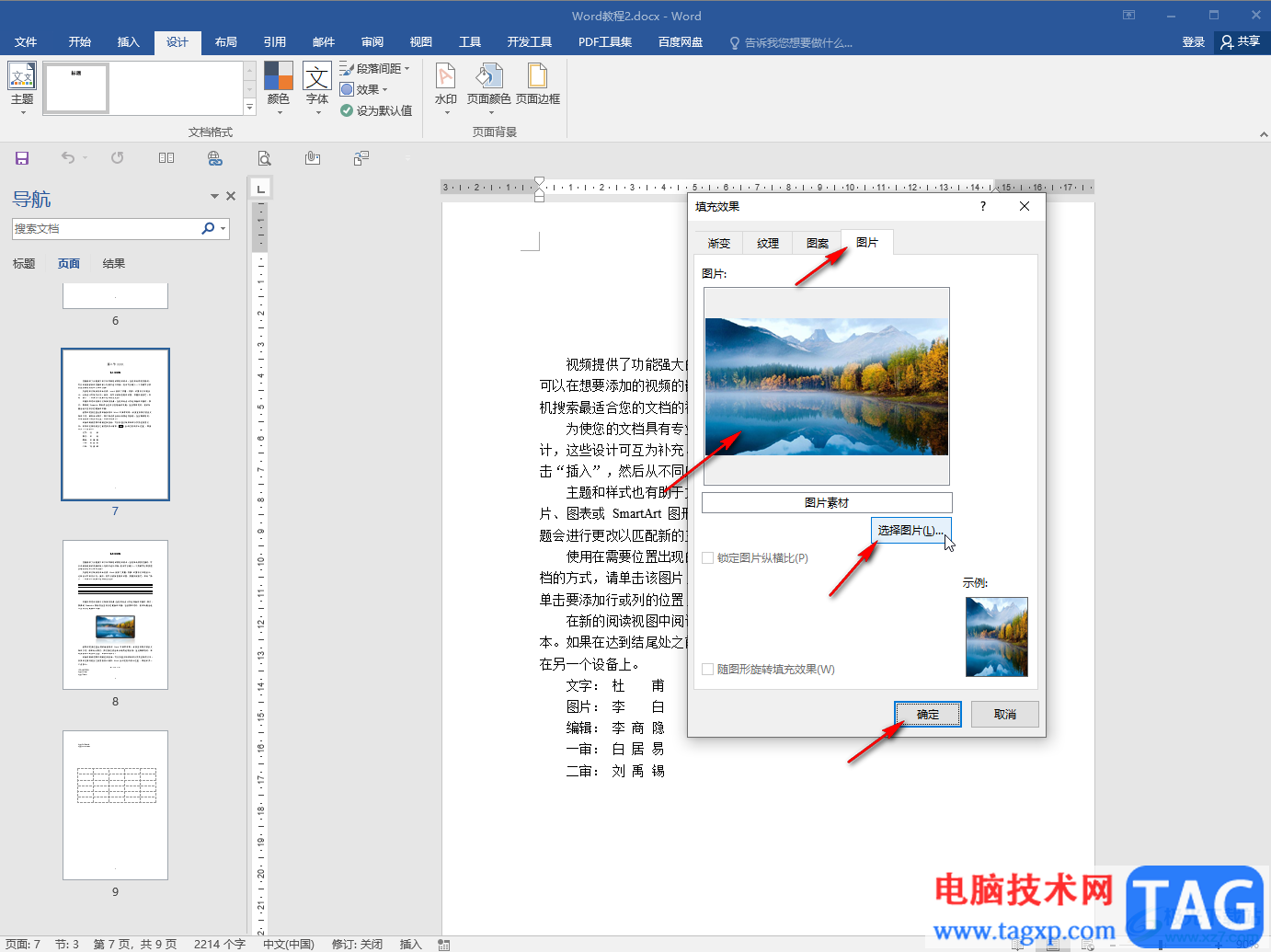
Task: Open the Themes (主题) gallery
Action: (x=22, y=78)
